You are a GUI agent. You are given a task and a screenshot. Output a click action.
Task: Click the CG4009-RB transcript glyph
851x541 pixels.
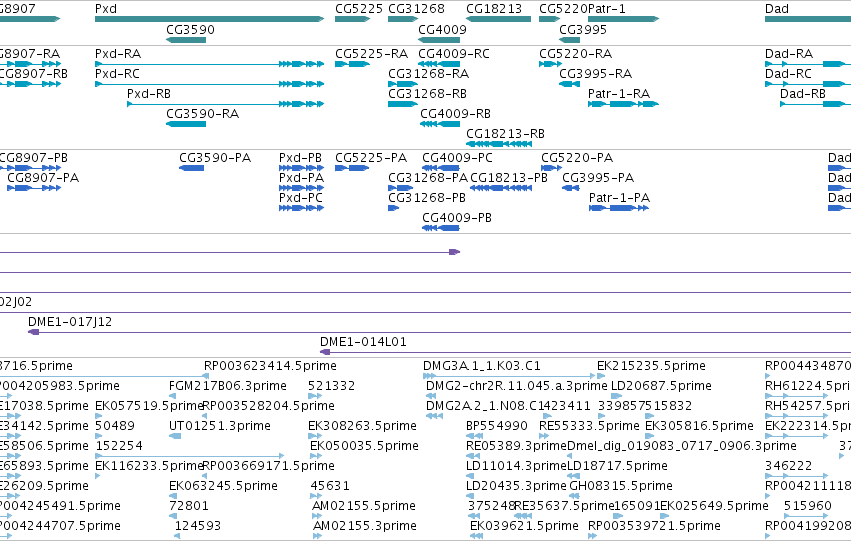coord(440,124)
